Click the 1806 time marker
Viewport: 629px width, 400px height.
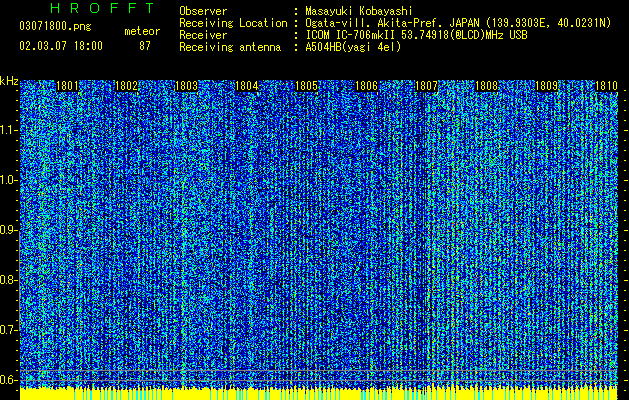tap(367, 86)
